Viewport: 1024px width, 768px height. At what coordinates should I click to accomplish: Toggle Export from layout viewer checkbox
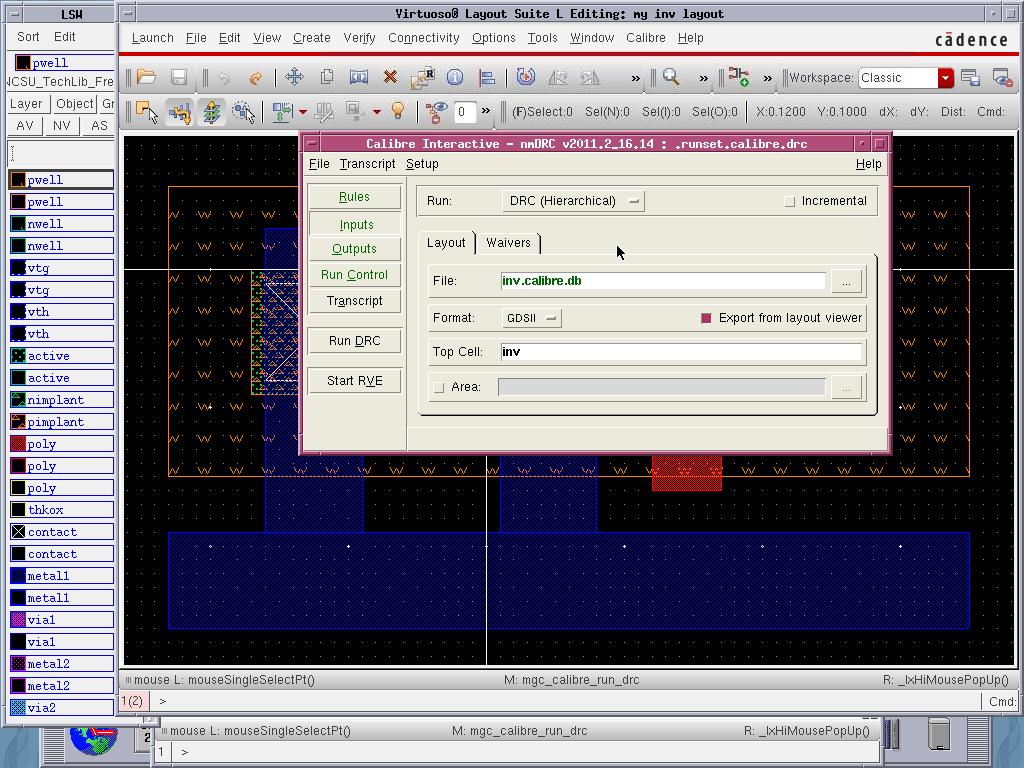pos(706,318)
